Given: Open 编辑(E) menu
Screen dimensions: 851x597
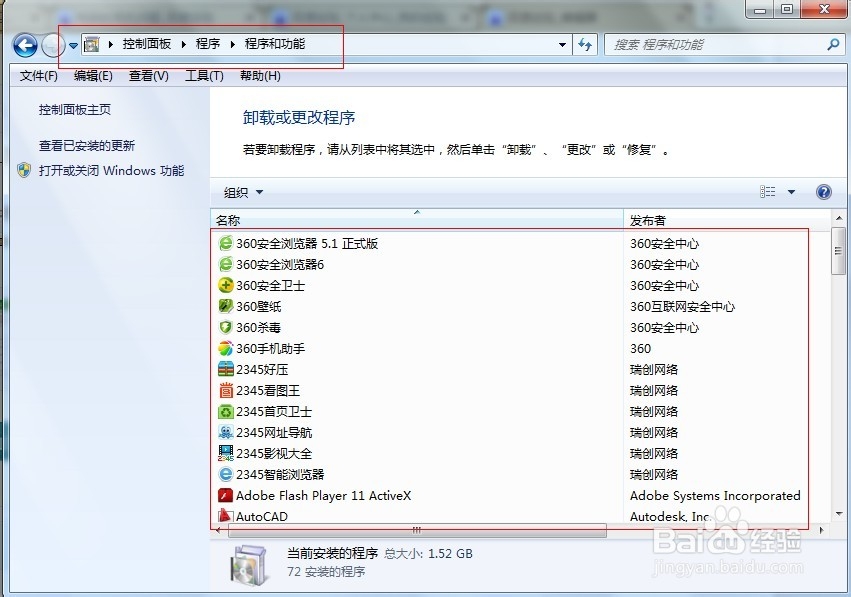Looking at the screenshot, I should (93, 76).
